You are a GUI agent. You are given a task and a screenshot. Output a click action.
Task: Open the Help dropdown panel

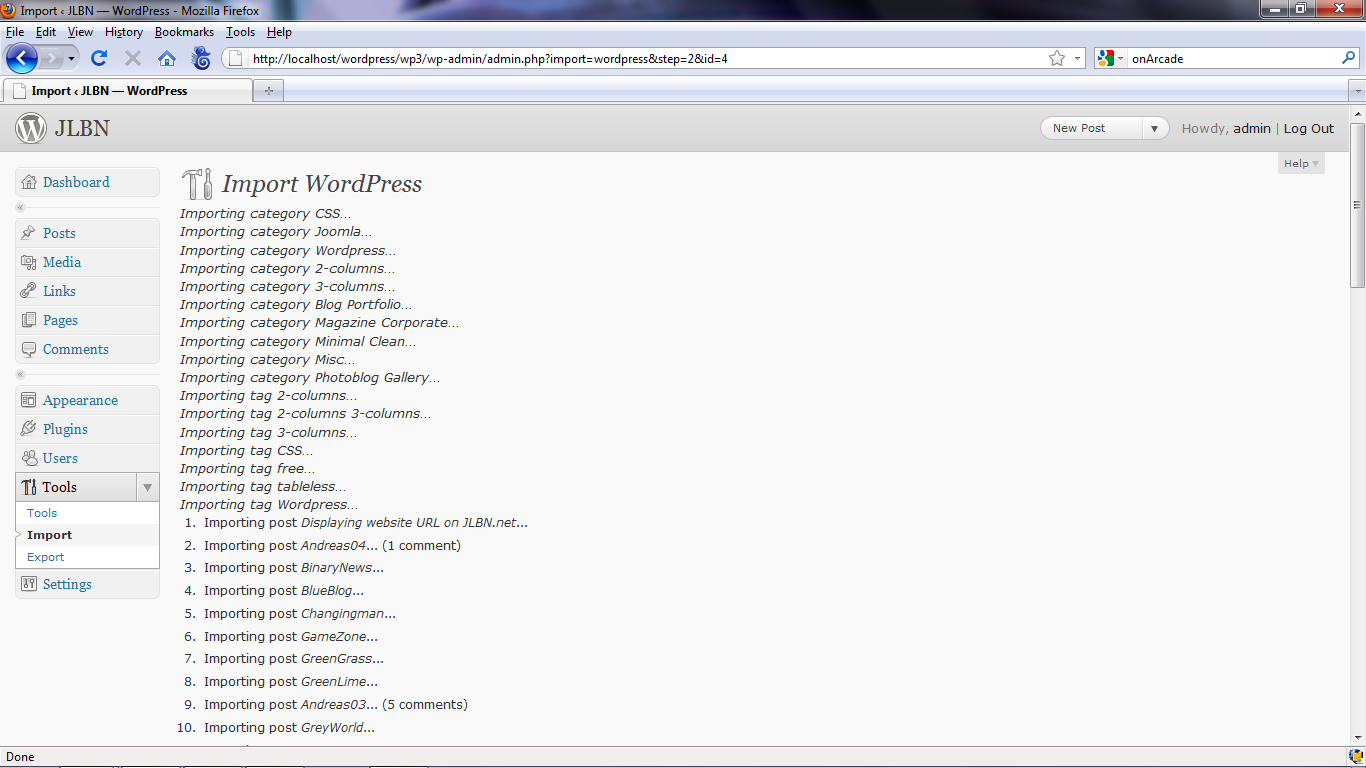tap(1301, 163)
